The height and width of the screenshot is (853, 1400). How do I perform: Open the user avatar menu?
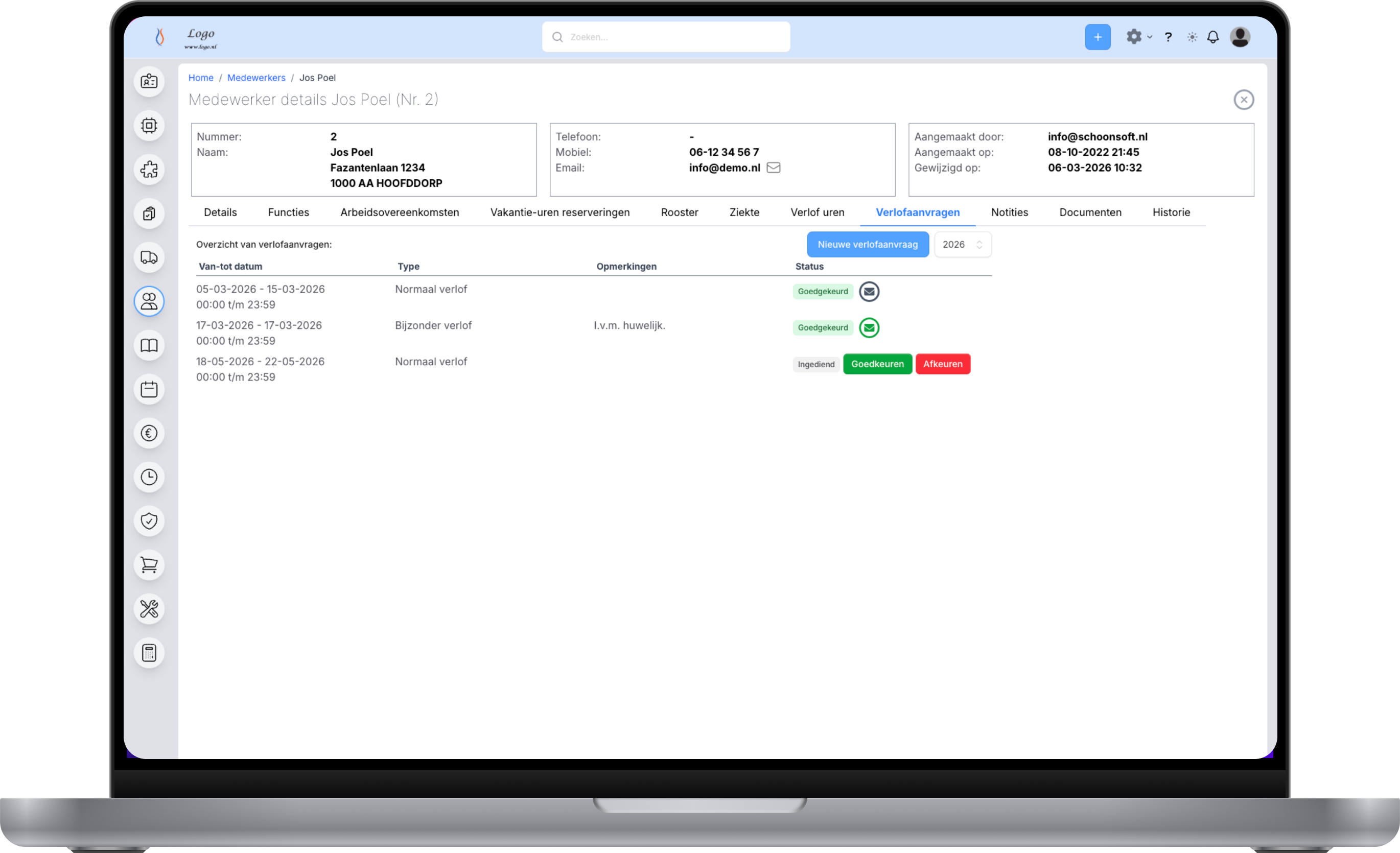pos(1240,37)
